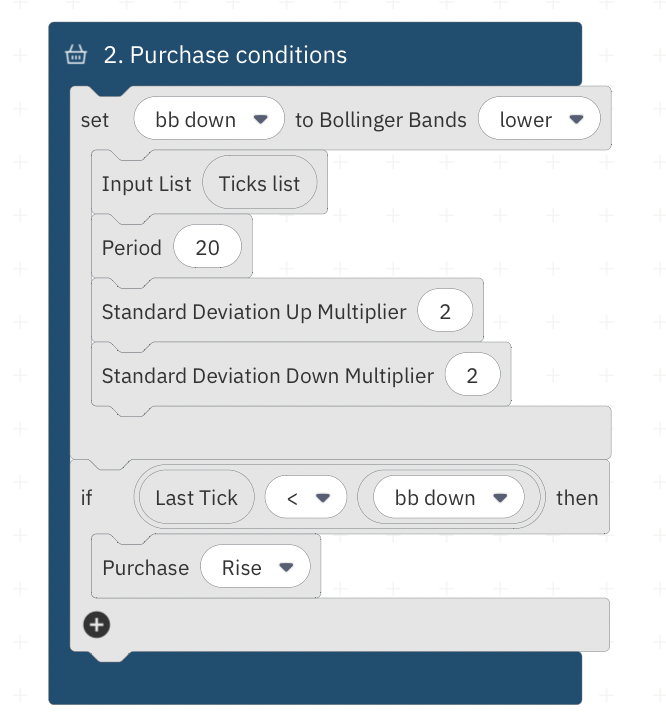Click the "then" label on the if block

(x=577, y=498)
